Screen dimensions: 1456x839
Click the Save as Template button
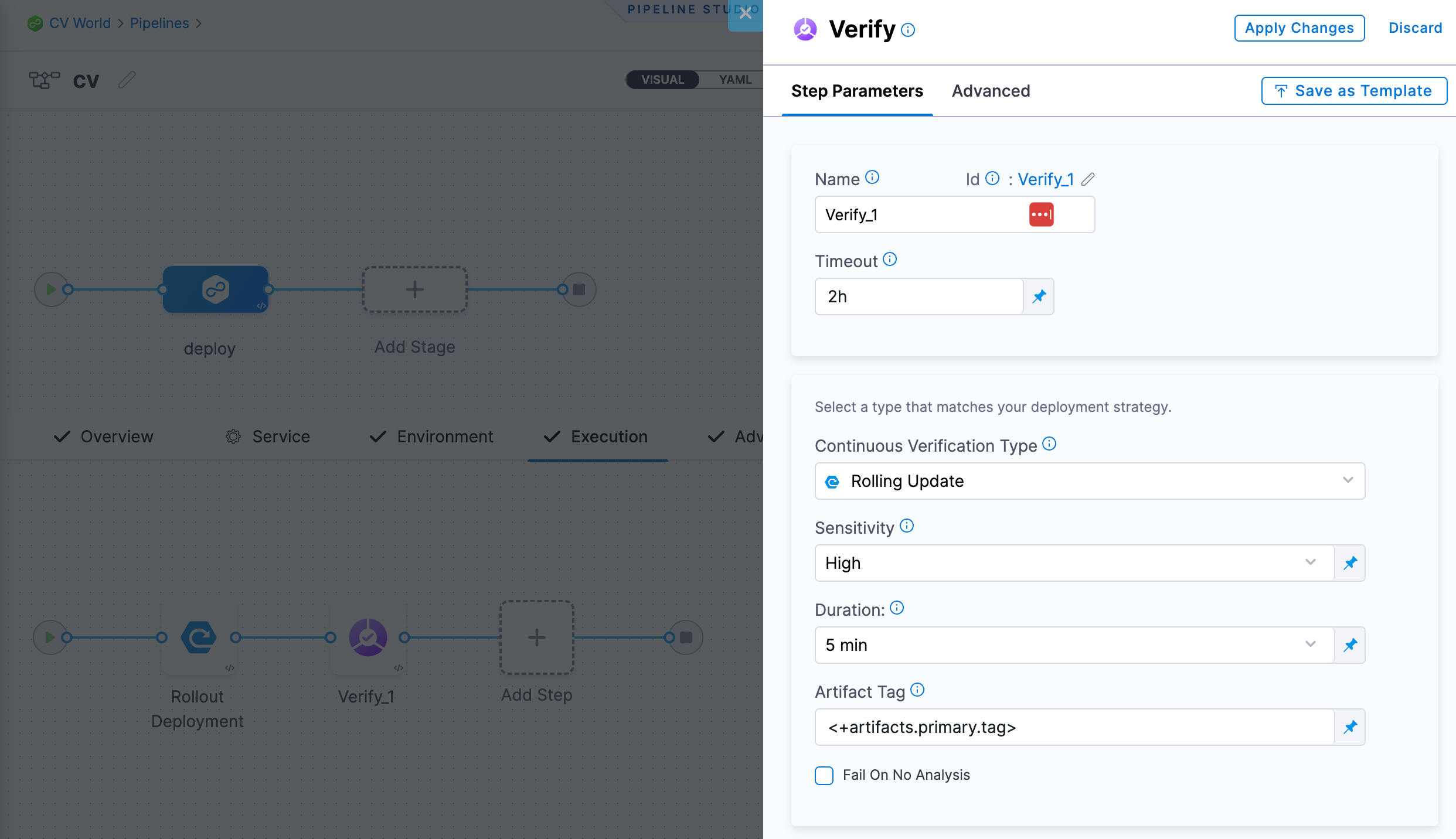[1354, 91]
